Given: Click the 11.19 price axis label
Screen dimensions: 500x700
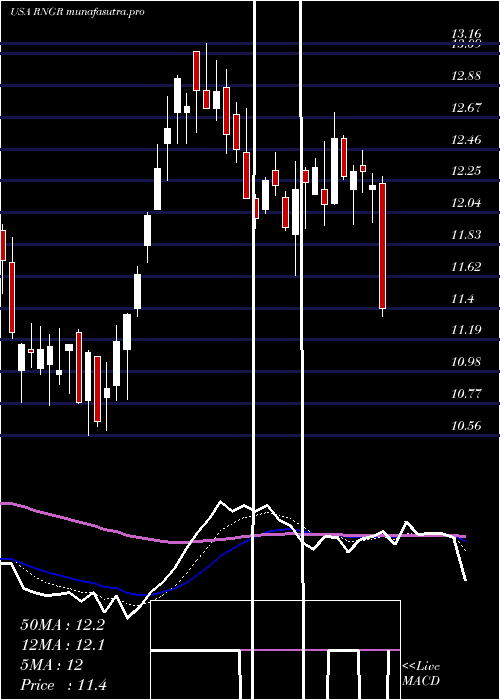Looking at the screenshot, I should click(466, 330).
